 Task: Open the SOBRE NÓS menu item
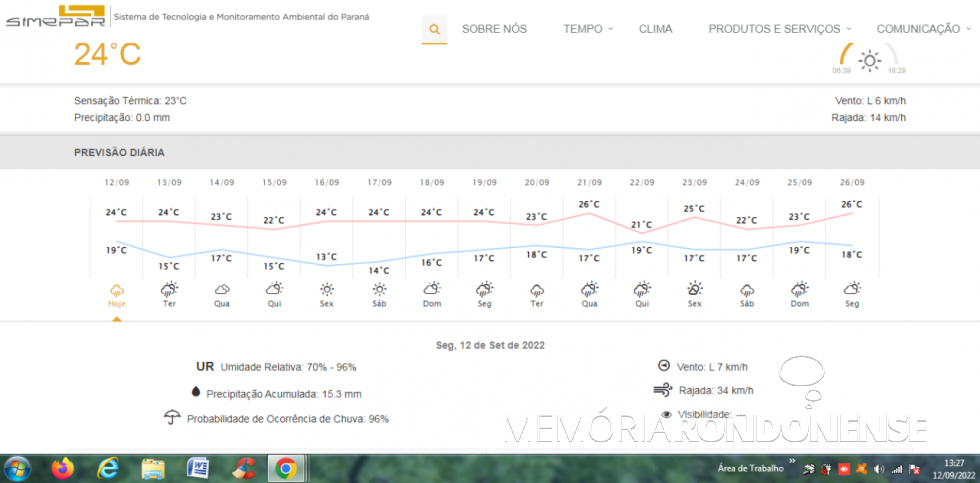(x=494, y=29)
